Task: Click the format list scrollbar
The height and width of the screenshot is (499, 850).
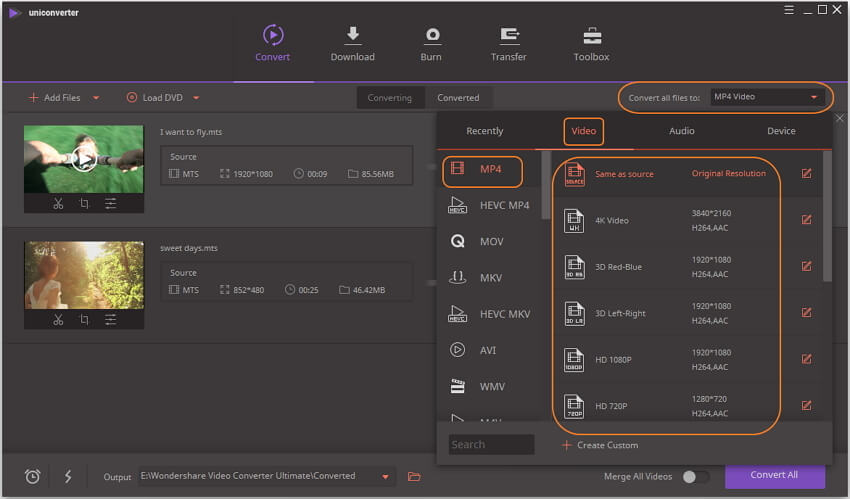Action: pyautogui.click(x=546, y=185)
